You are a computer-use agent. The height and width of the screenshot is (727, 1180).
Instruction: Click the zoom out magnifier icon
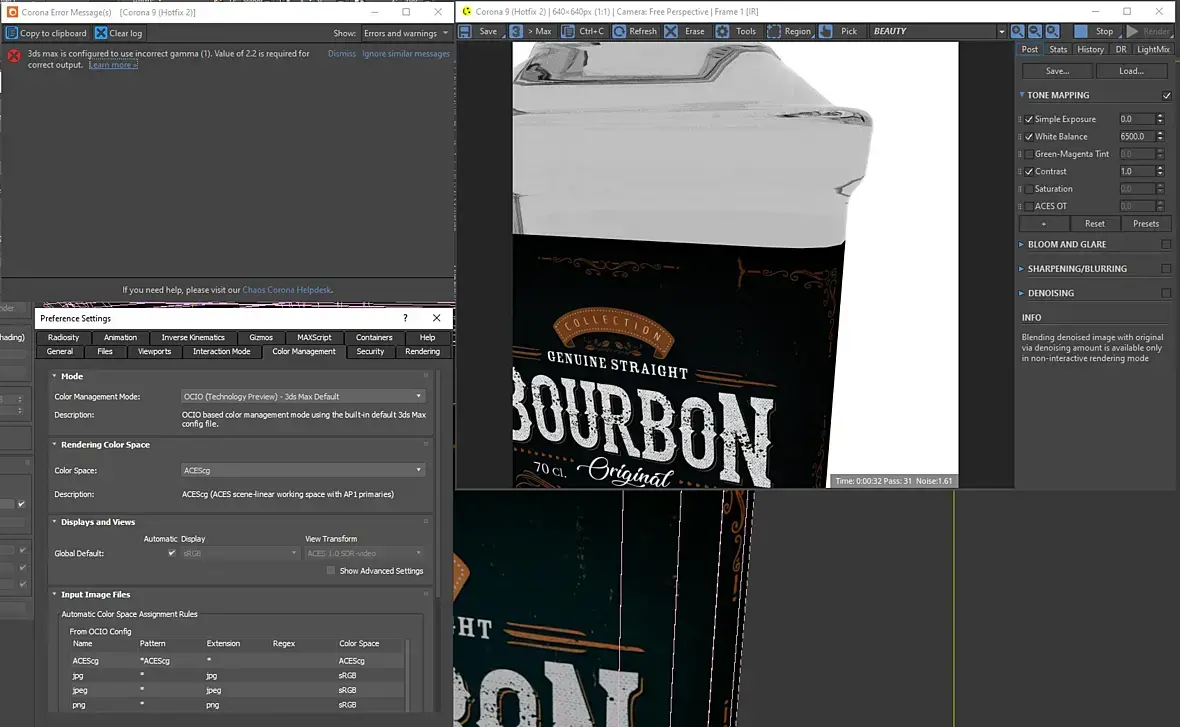coord(1035,32)
